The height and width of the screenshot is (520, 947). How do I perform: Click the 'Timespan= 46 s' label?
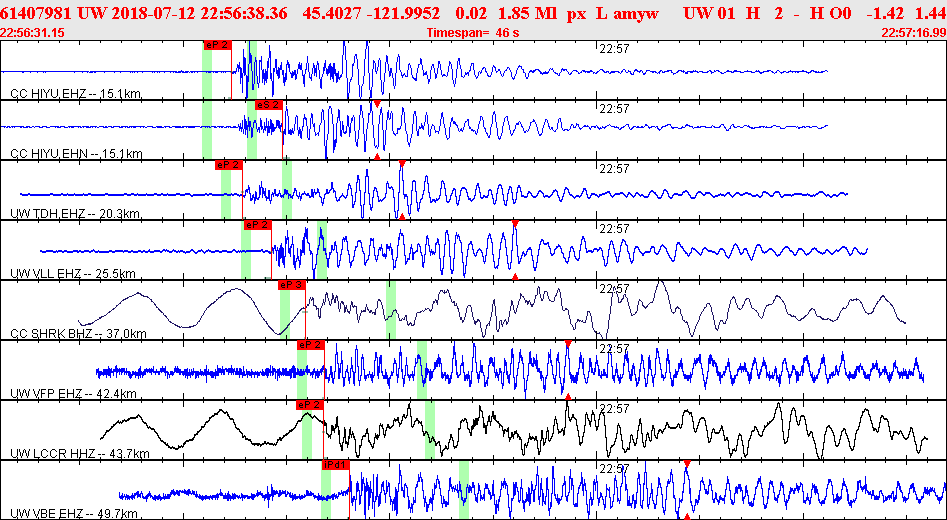(473, 33)
